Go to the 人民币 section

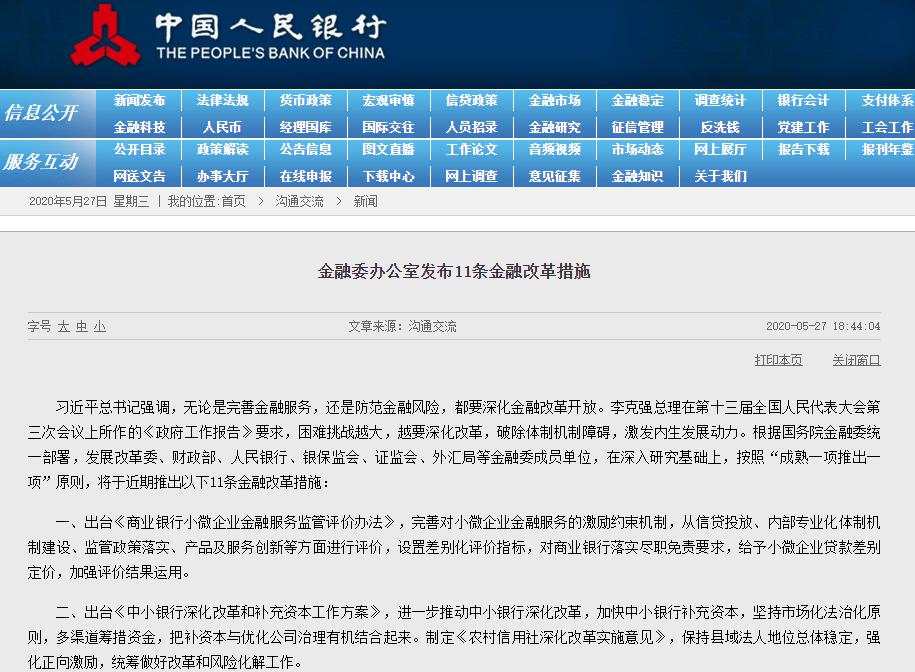222,127
